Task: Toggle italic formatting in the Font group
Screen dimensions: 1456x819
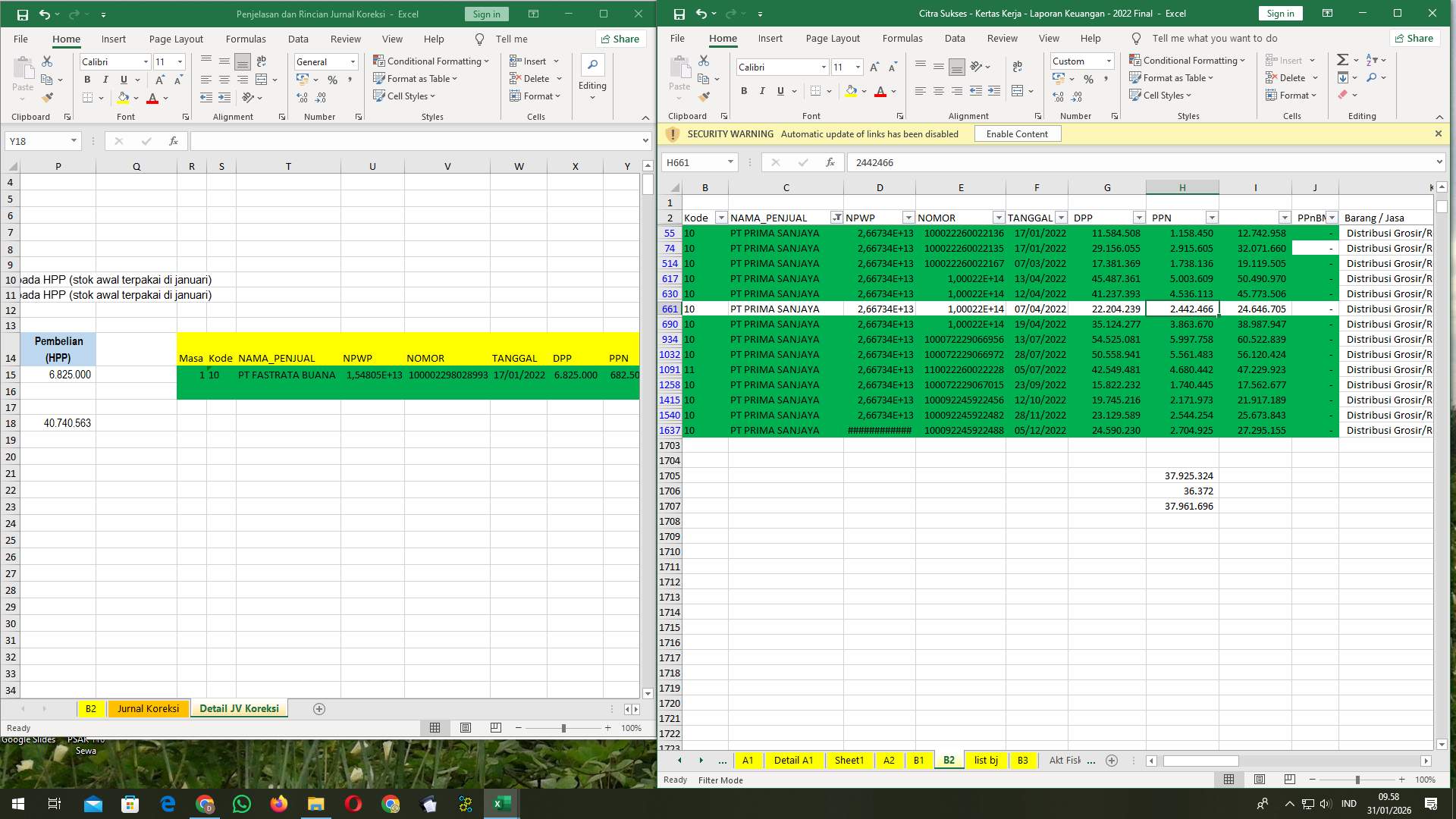Action: click(x=762, y=91)
